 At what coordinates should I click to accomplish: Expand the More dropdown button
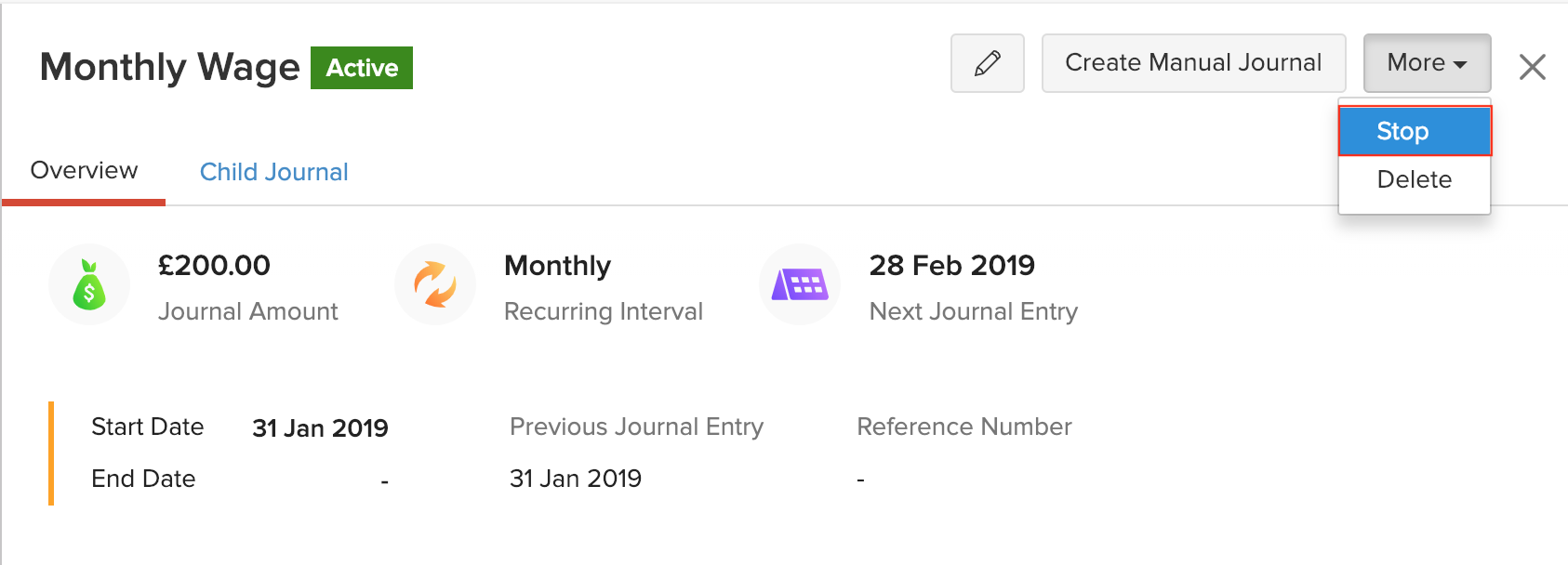[1427, 63]
